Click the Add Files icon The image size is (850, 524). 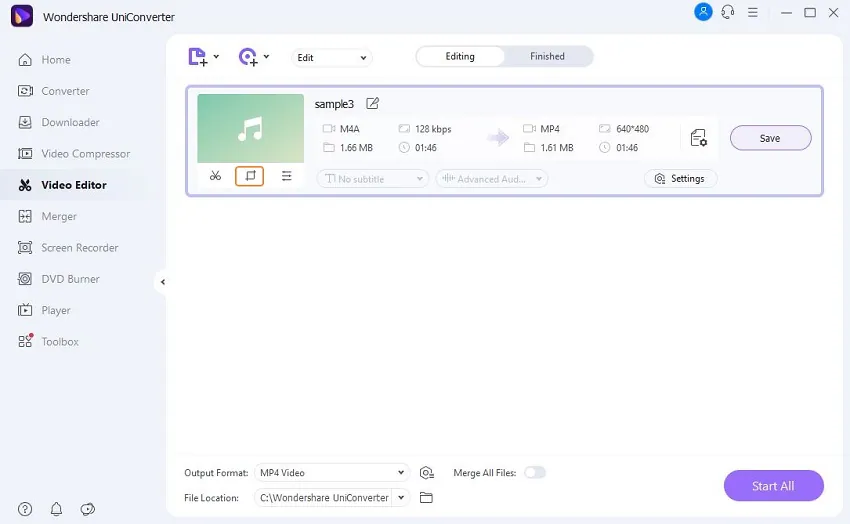pyautogui.click(x=198, y=57)
